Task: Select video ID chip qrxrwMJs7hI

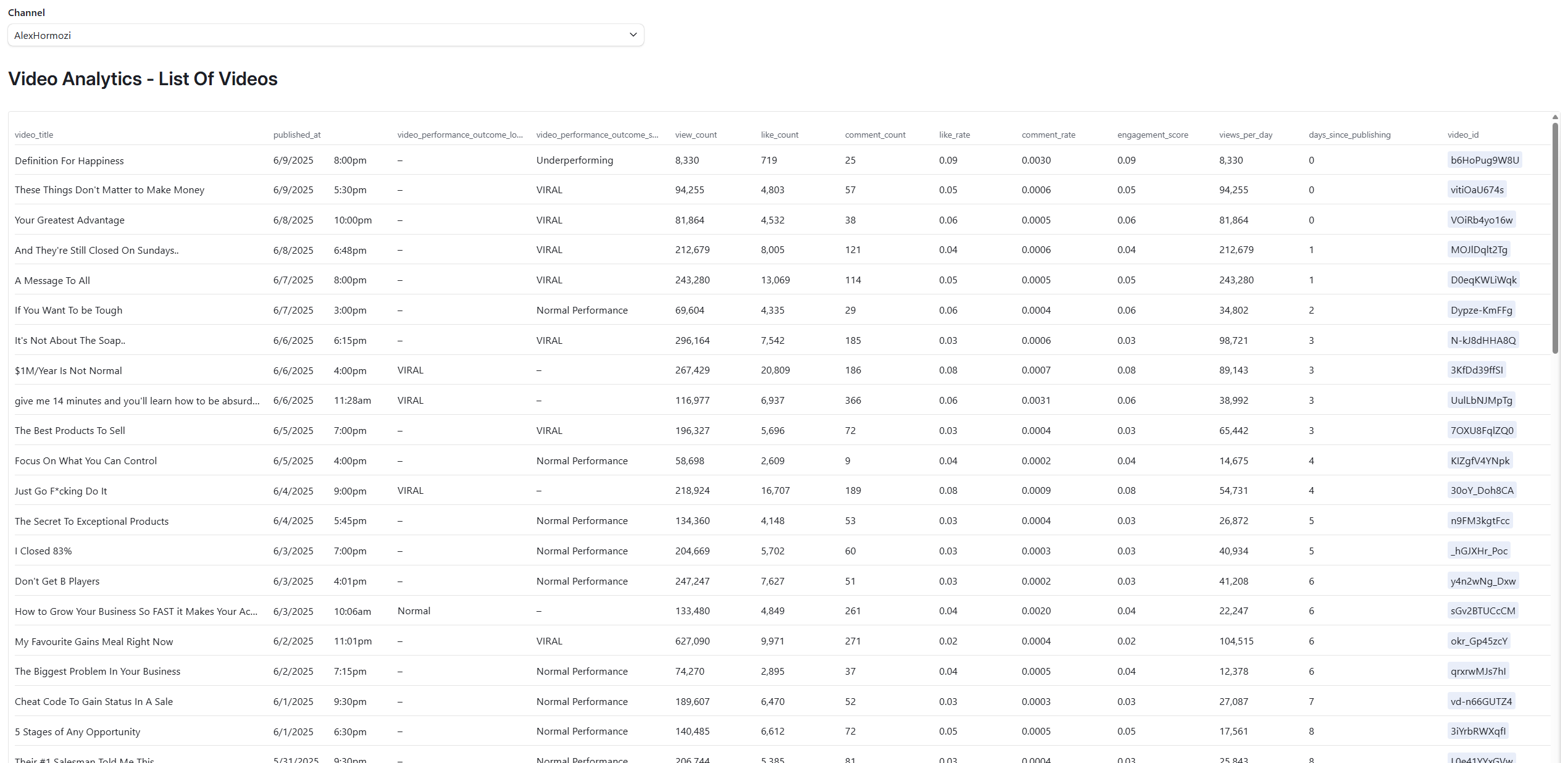Action: (1478, 671)
